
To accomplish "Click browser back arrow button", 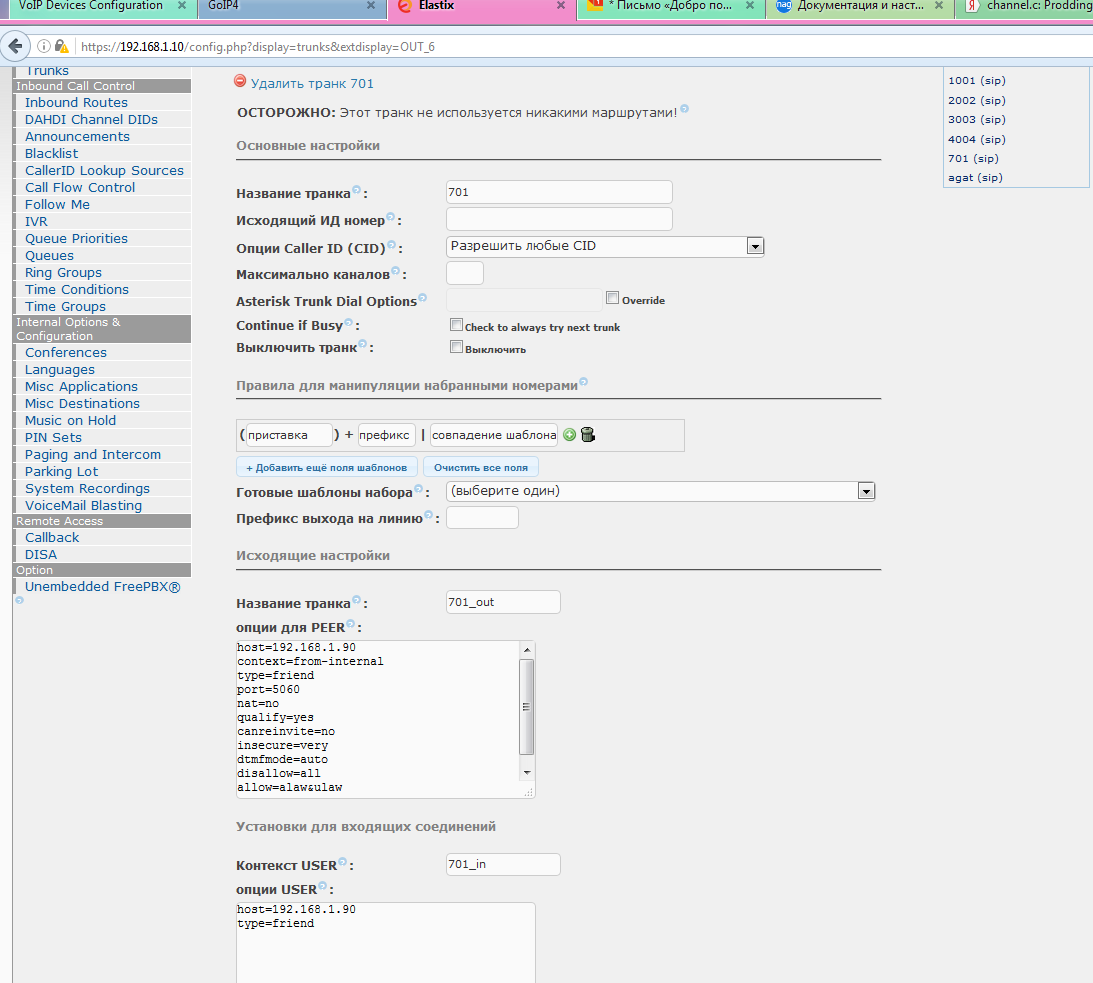I will click(15, 46).
